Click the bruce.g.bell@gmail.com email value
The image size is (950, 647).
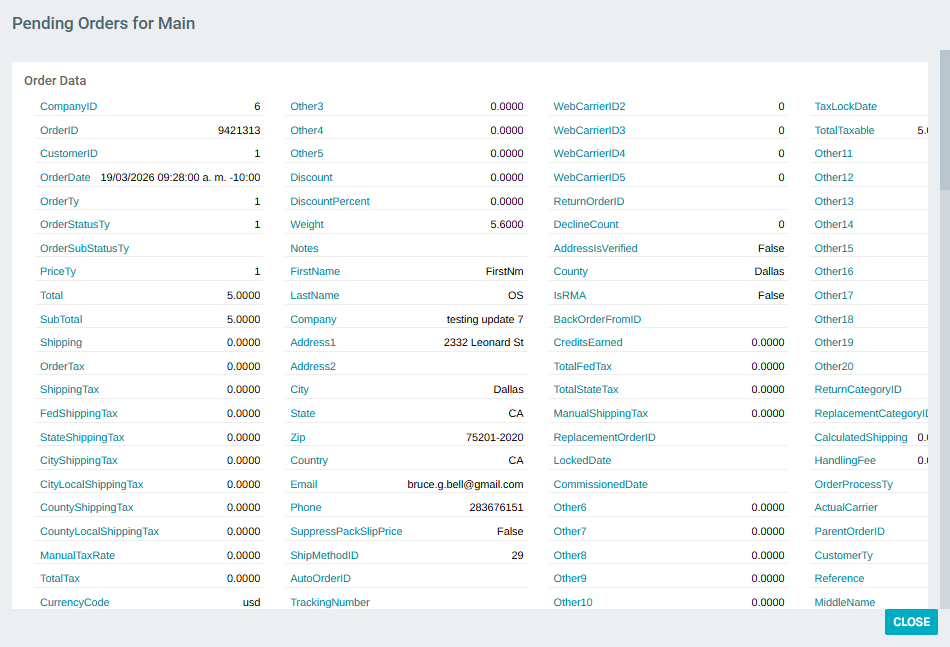click(x=466, y=484)
